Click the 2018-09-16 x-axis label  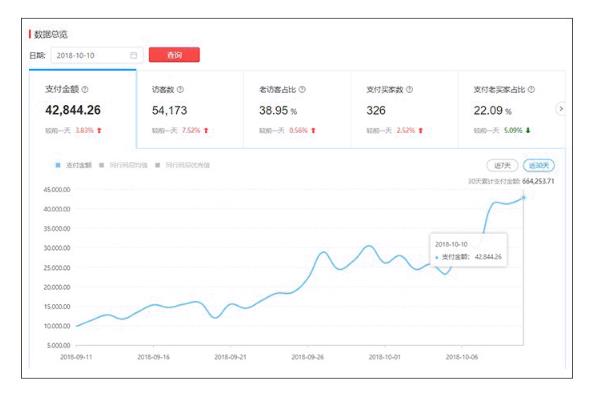click(x=154, y=357)
